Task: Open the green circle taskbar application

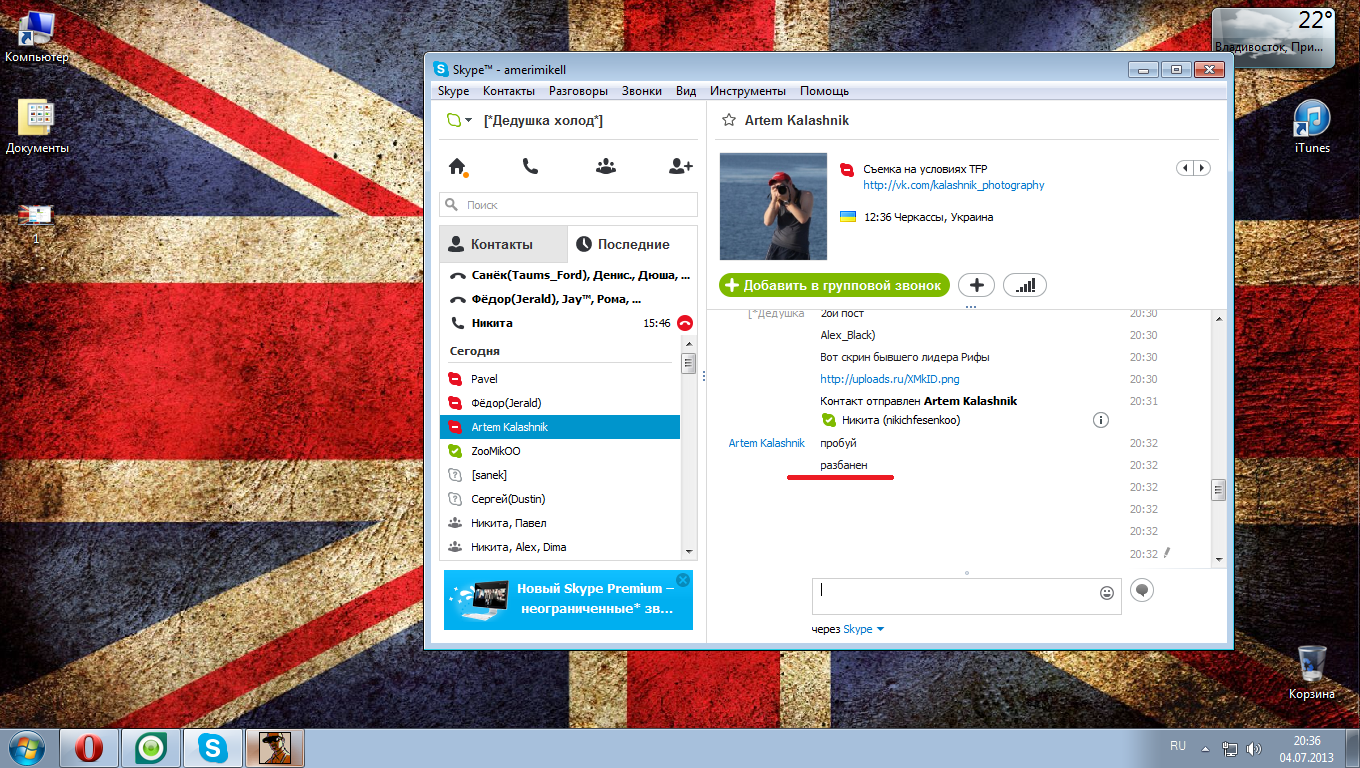Action: click(151, 748)
